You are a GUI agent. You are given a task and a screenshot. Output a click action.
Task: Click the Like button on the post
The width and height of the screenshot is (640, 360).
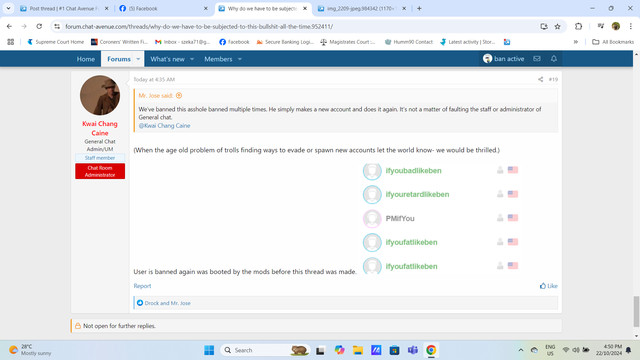click(549, 286)
